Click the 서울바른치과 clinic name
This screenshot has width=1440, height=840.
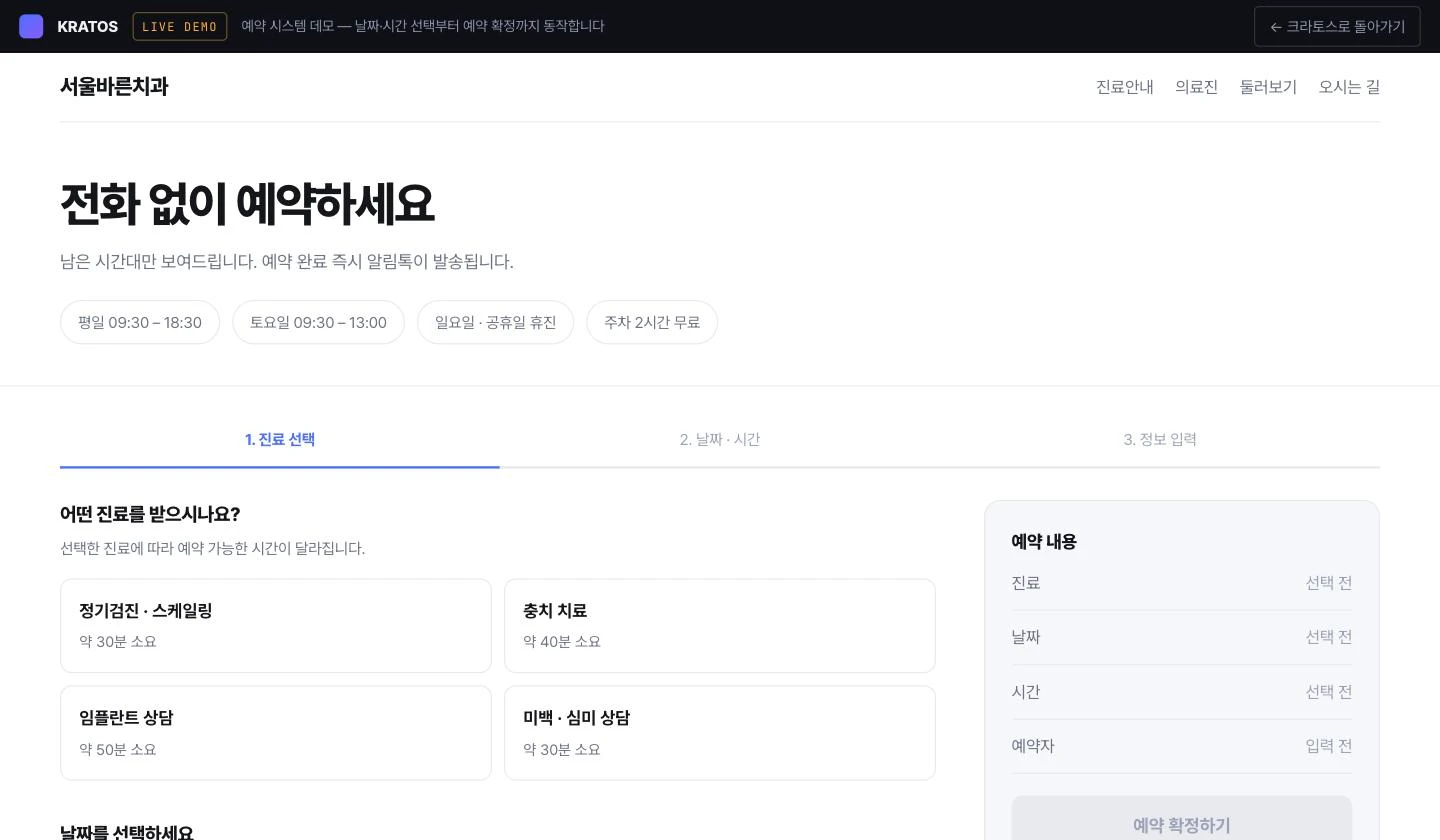(114, 87)
